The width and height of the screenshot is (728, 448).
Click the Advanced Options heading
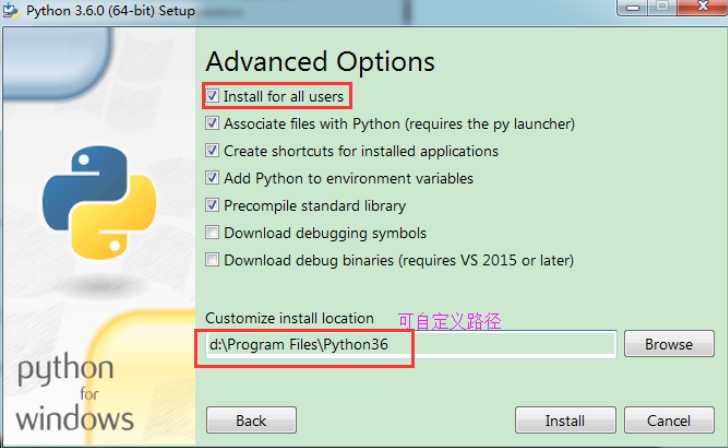coord(320,62)
